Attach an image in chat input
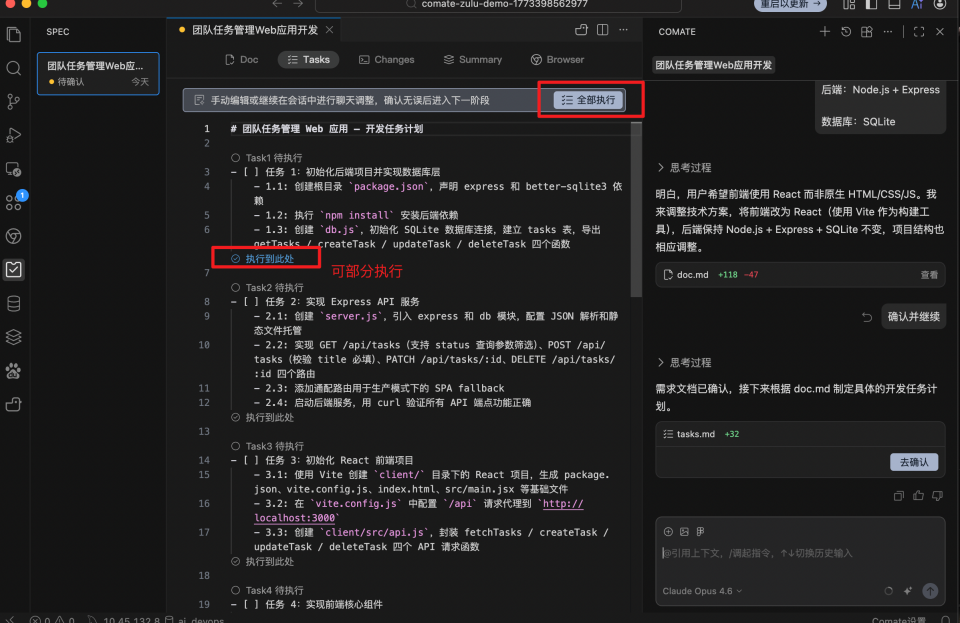Viewport: 960px width, 623px height. (684, 532)
